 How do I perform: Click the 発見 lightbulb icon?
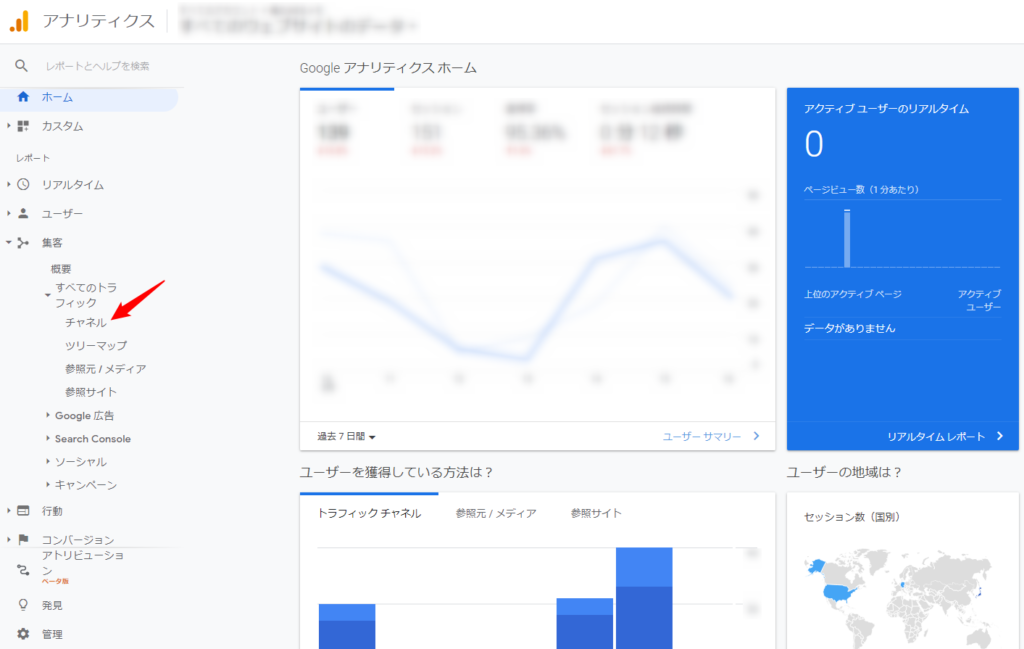coord(23,605)
